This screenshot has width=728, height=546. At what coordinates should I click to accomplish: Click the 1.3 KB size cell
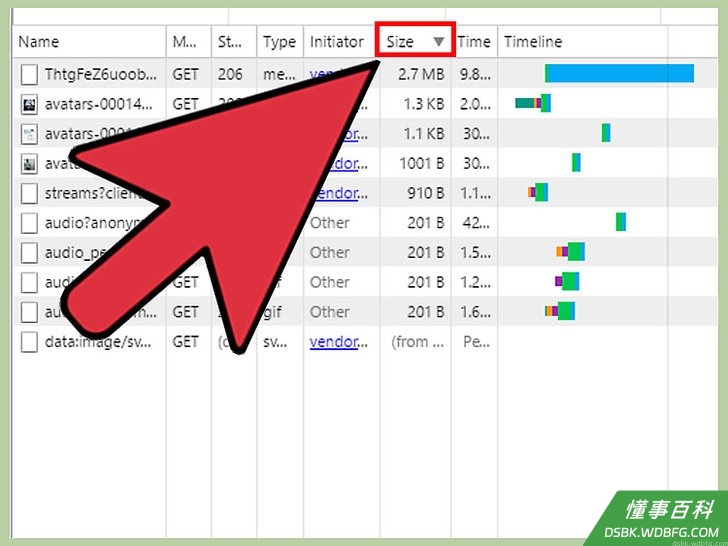[x=423, y=104]
